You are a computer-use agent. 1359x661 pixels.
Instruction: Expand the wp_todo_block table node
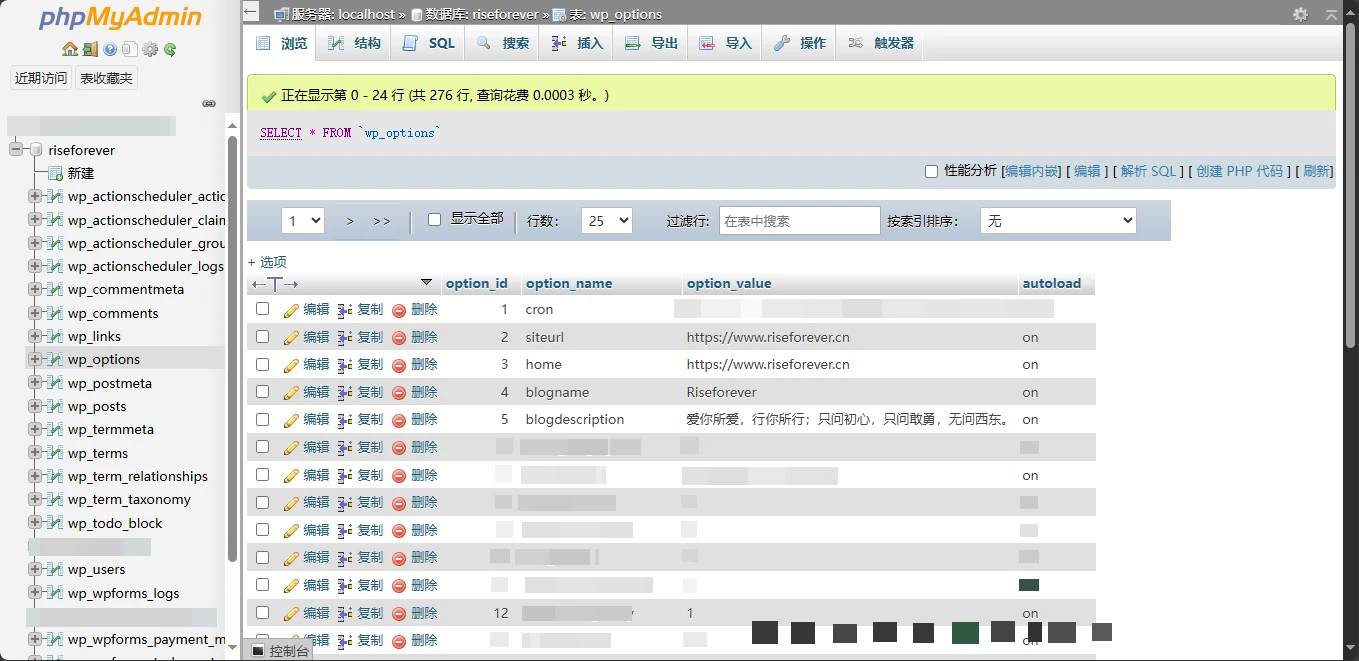point(35,523)
